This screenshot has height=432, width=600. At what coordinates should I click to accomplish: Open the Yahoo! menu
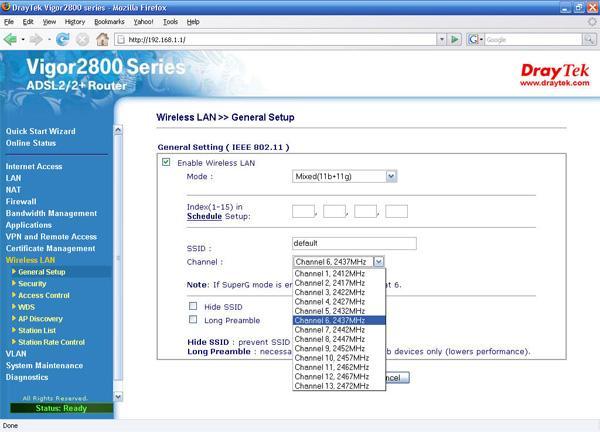(143, 22)
